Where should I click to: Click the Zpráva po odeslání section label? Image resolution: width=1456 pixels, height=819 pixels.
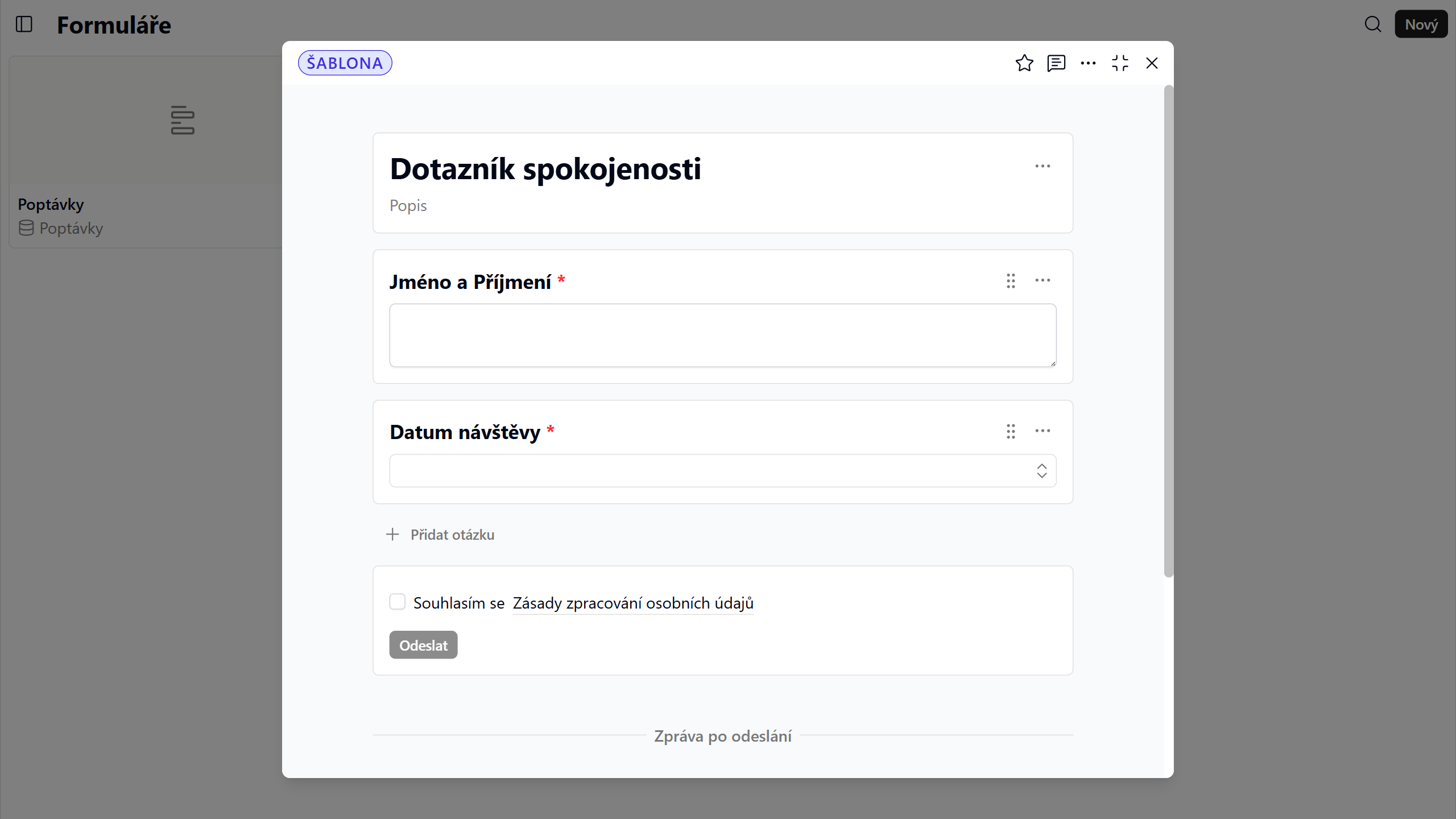click(722, 736)
